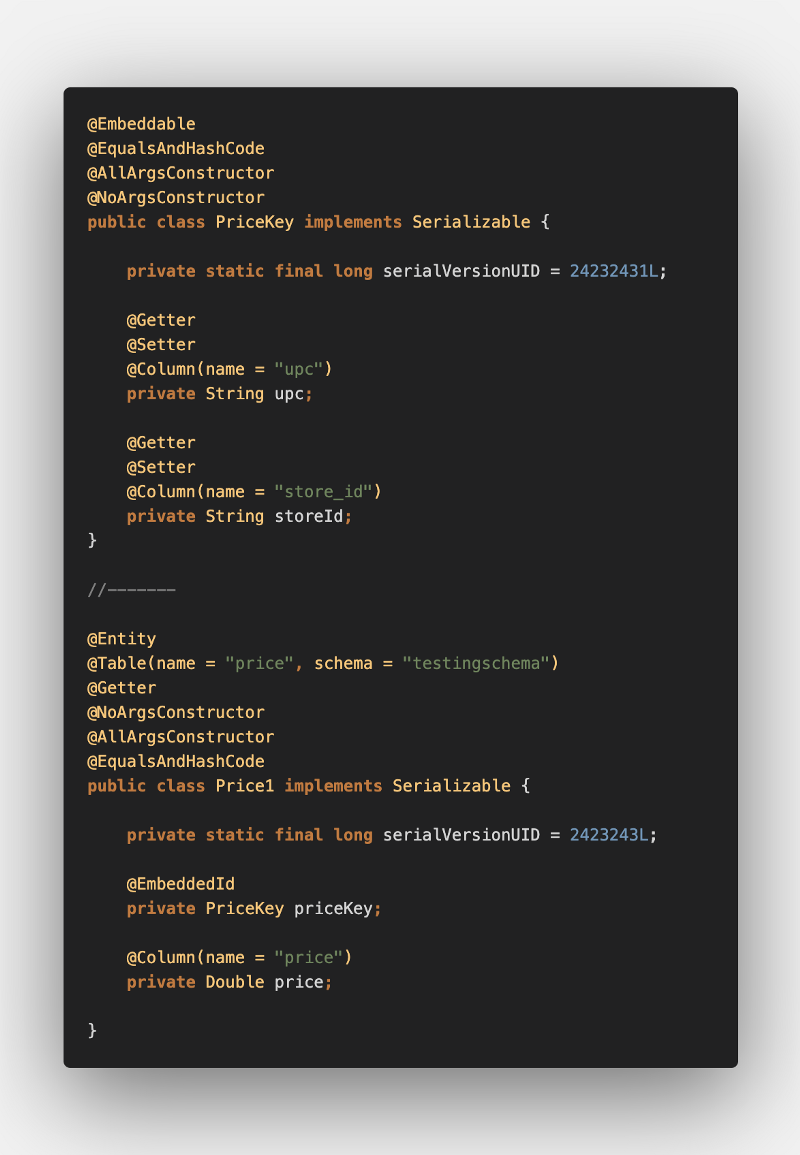Click the "price" table name string
Screen dimensions: 800x1155
259,663
